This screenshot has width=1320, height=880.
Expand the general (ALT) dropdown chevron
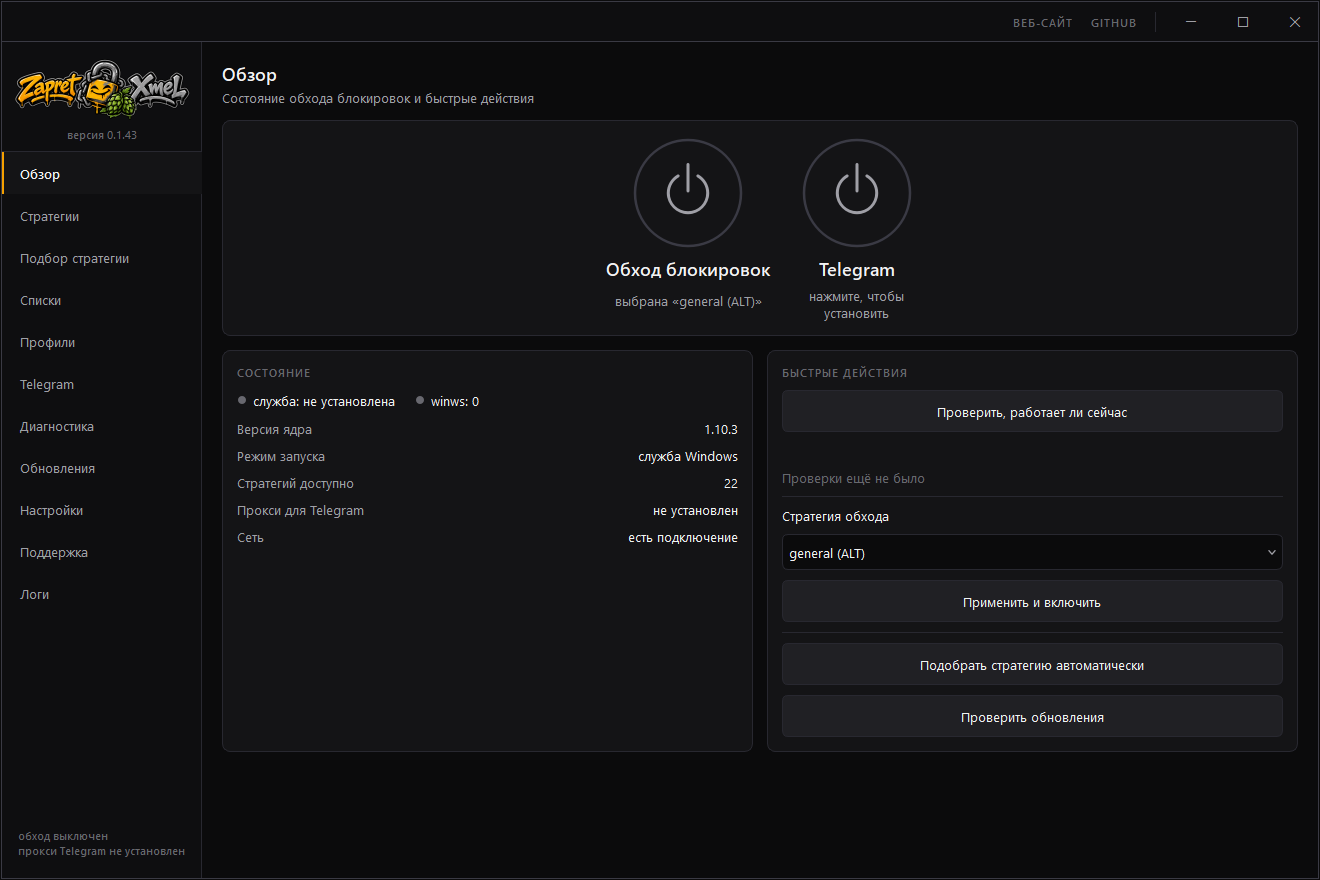click(x=1271, y=552)
